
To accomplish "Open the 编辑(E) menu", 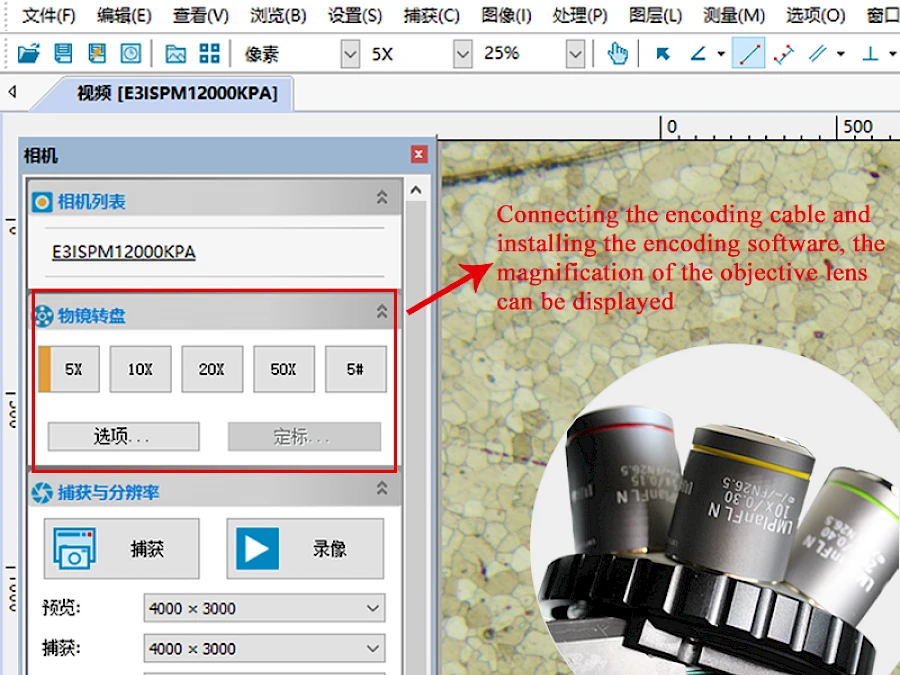I will click(x=124, y=15).
